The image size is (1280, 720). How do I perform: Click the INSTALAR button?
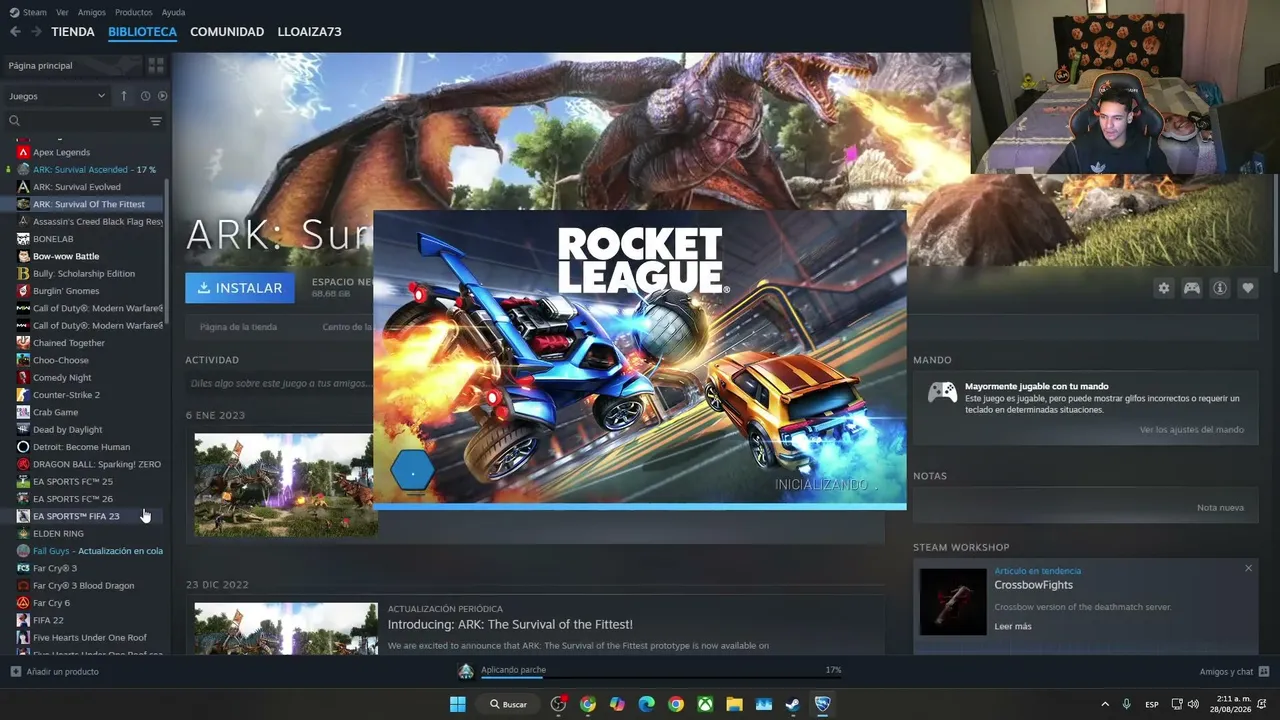[240, 288]
